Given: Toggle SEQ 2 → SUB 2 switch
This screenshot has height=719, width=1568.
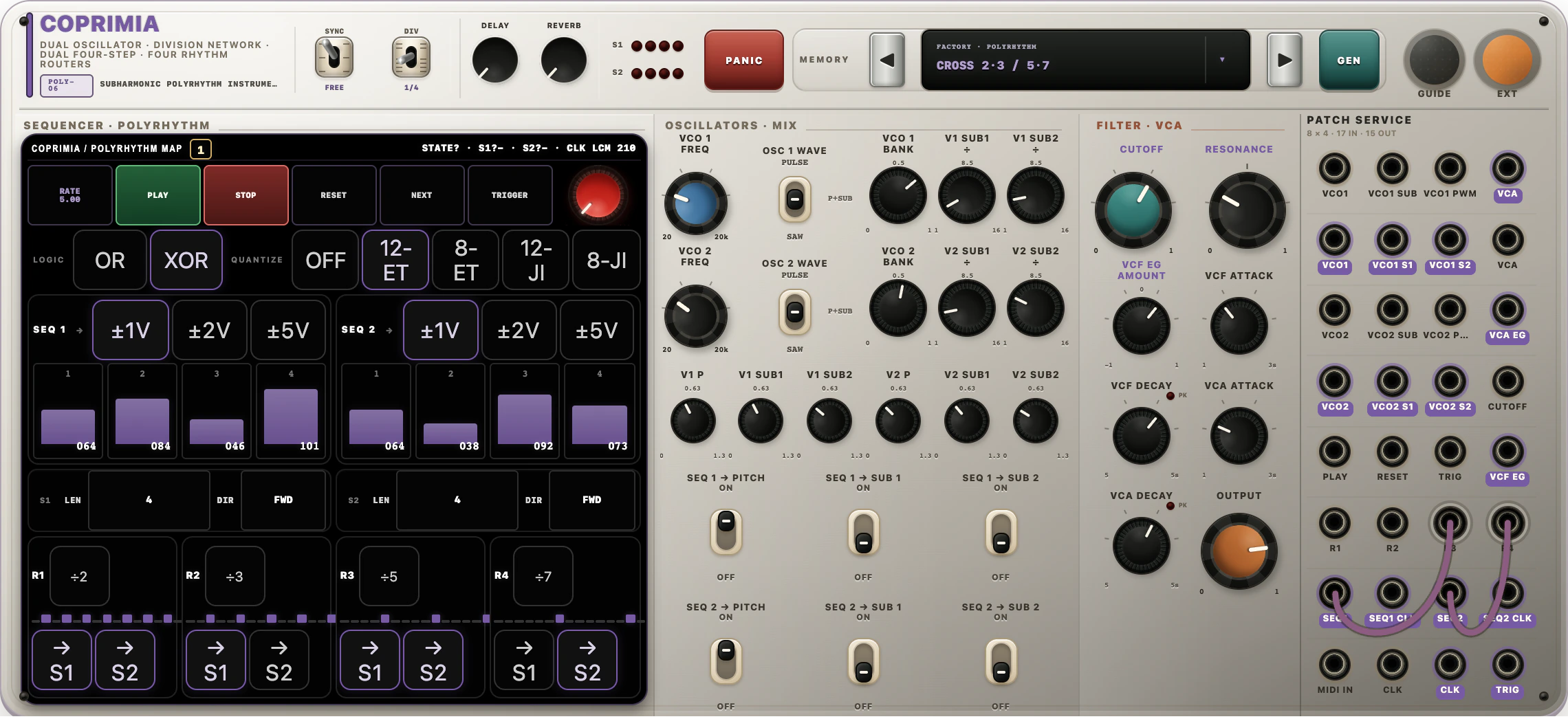Looking at the screenshot, I should 1001,661.
